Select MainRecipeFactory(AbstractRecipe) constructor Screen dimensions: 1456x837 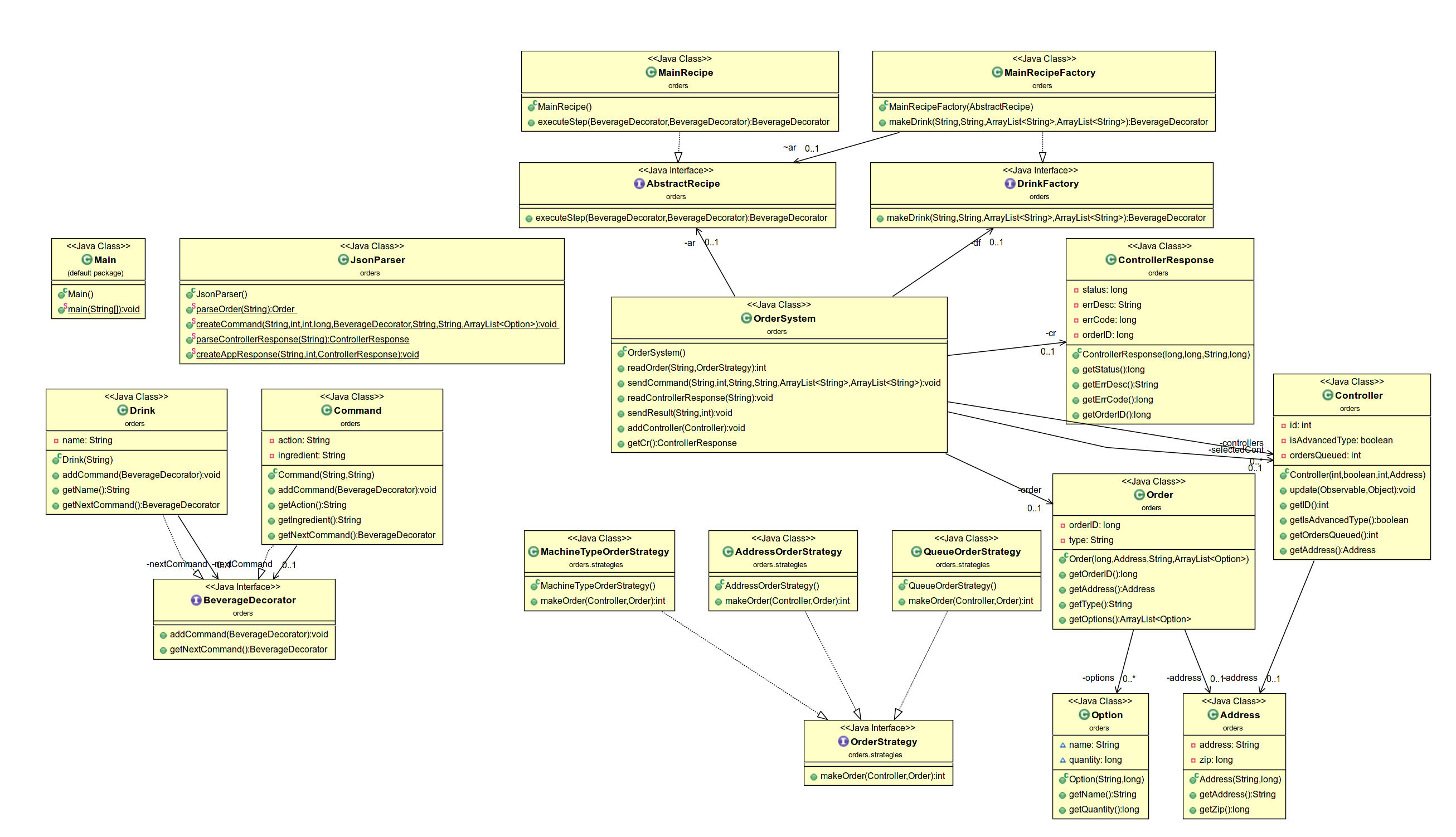[960, 107]
